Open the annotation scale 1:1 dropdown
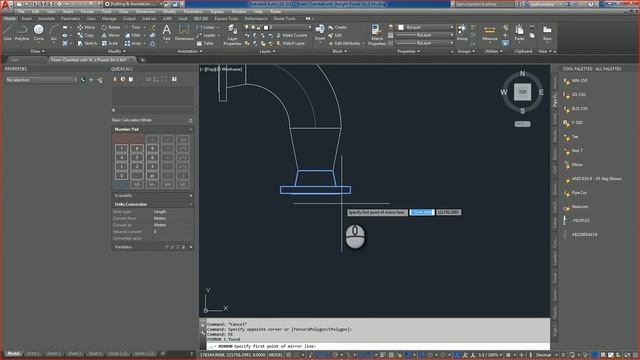 click(490, 355)
